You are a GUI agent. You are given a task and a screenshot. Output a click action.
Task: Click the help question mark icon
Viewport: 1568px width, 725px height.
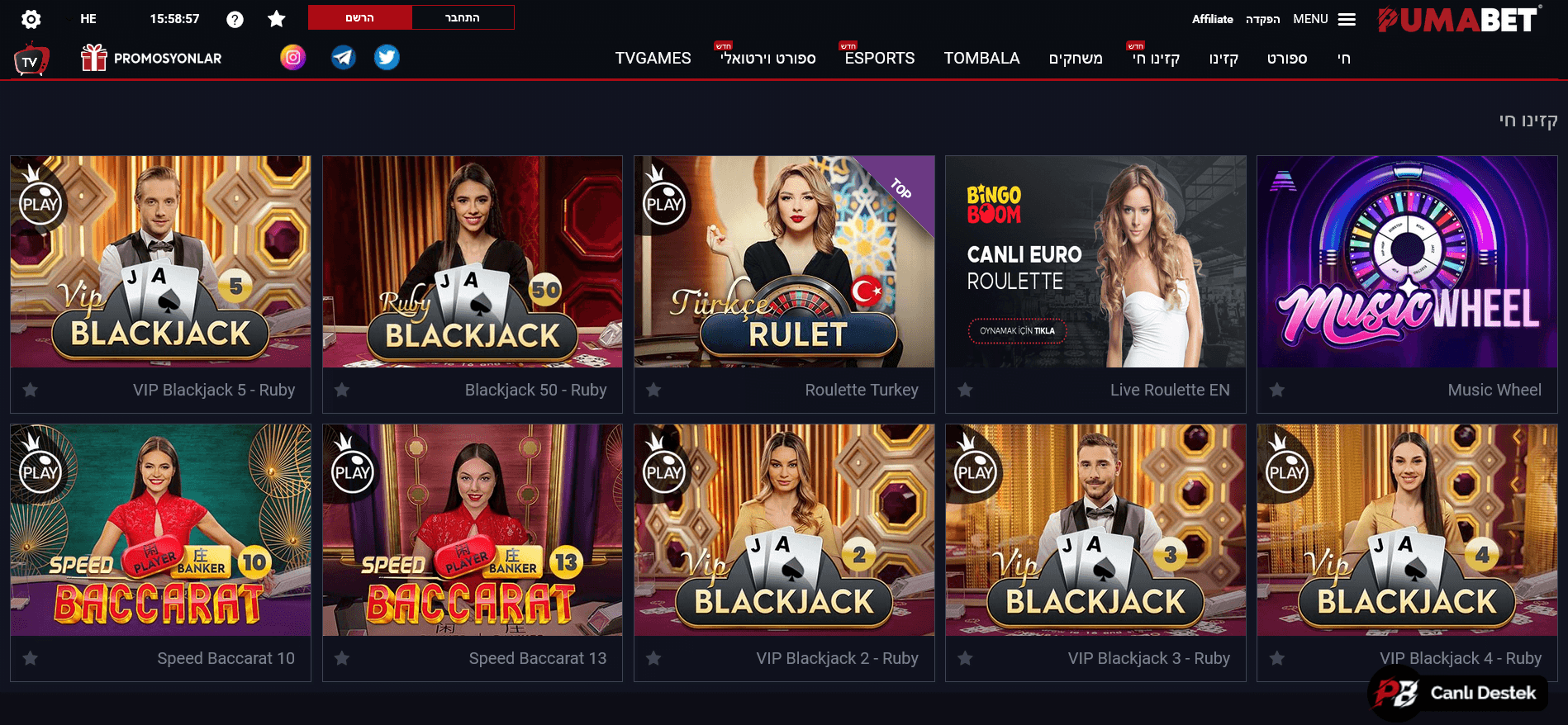[235, 19]
